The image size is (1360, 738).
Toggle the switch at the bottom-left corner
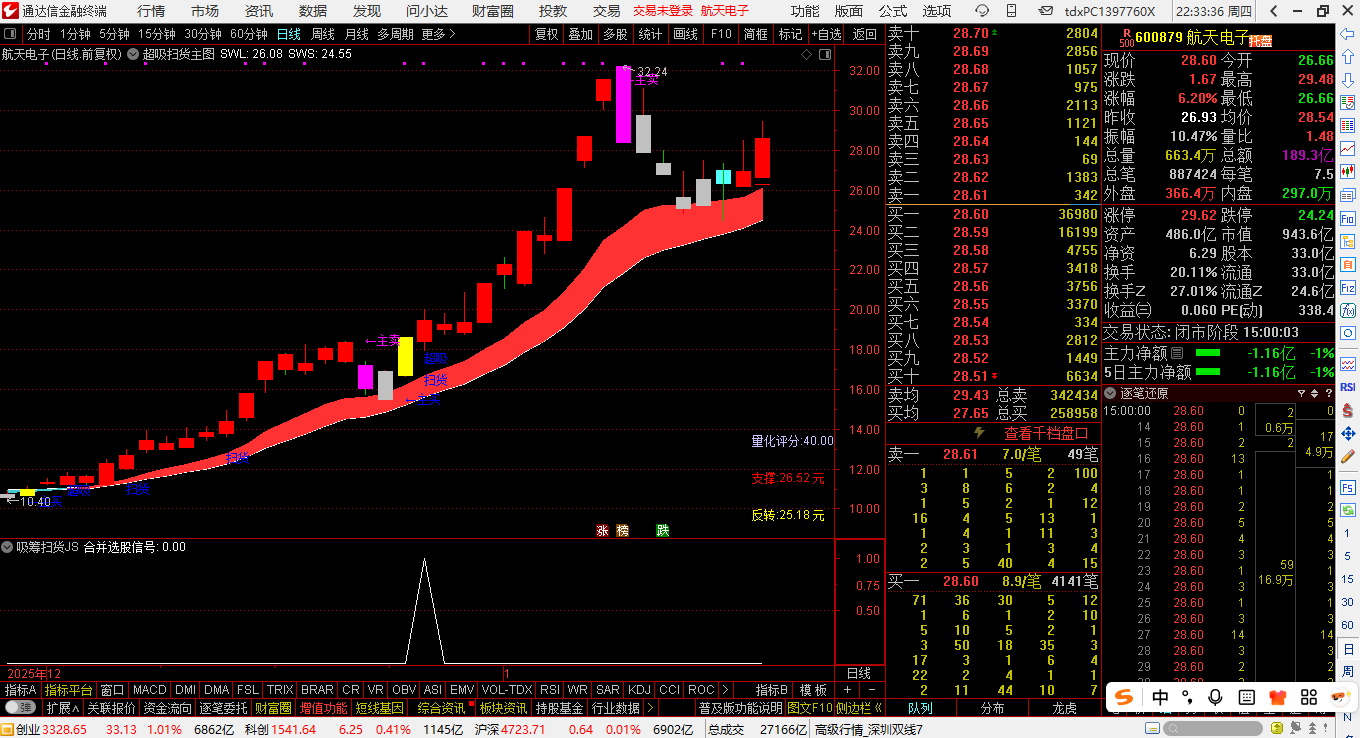pyautogui.click(x=20, y=707)
